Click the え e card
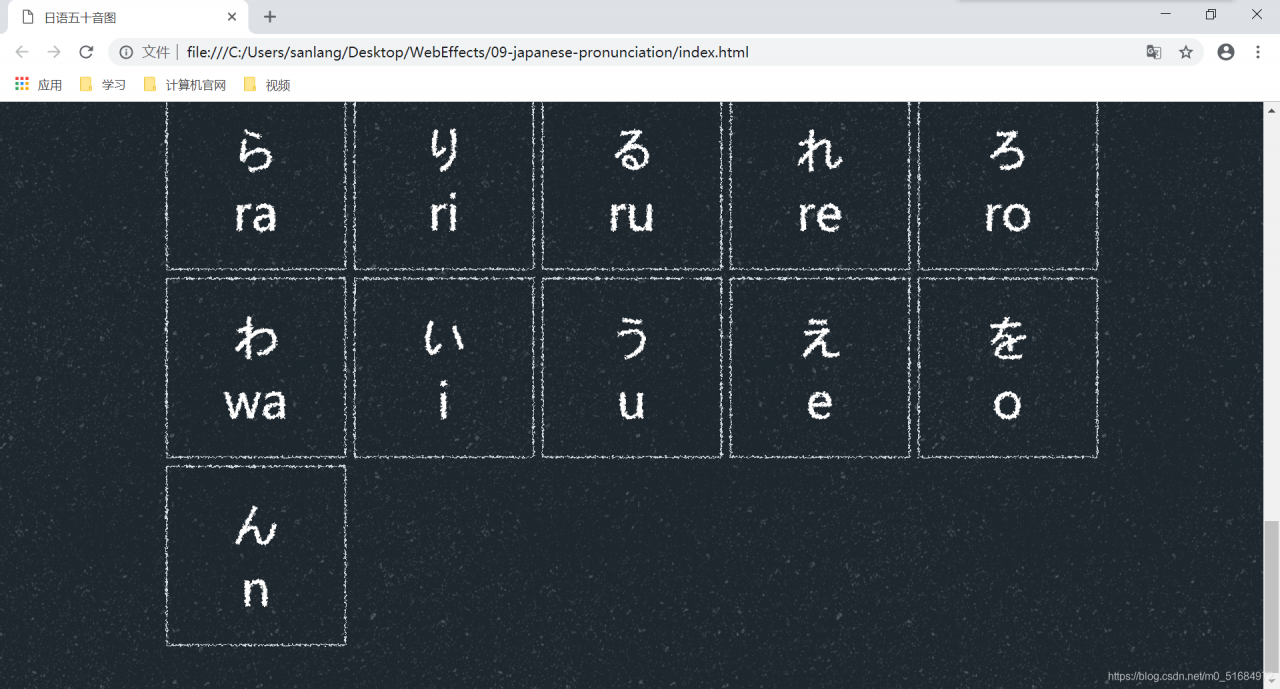 coord(820,368)
